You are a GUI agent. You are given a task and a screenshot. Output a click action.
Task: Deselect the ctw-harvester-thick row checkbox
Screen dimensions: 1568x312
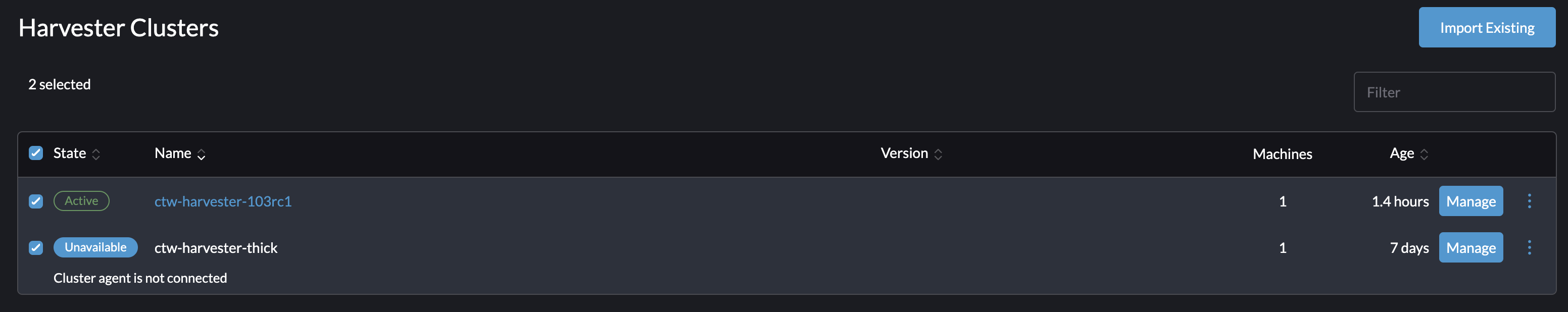36,247
